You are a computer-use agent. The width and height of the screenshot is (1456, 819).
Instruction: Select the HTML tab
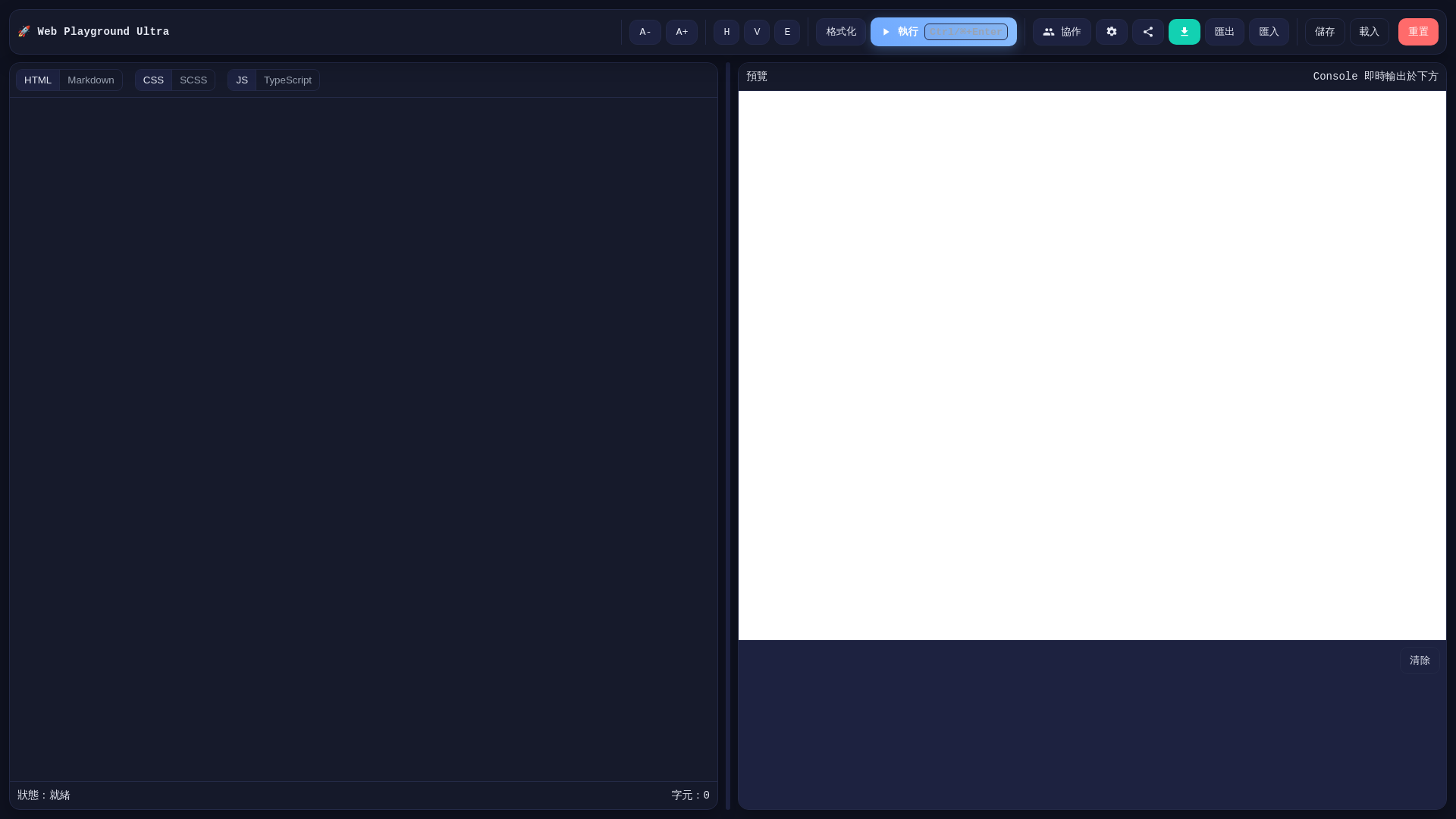[x=38, y=80]
